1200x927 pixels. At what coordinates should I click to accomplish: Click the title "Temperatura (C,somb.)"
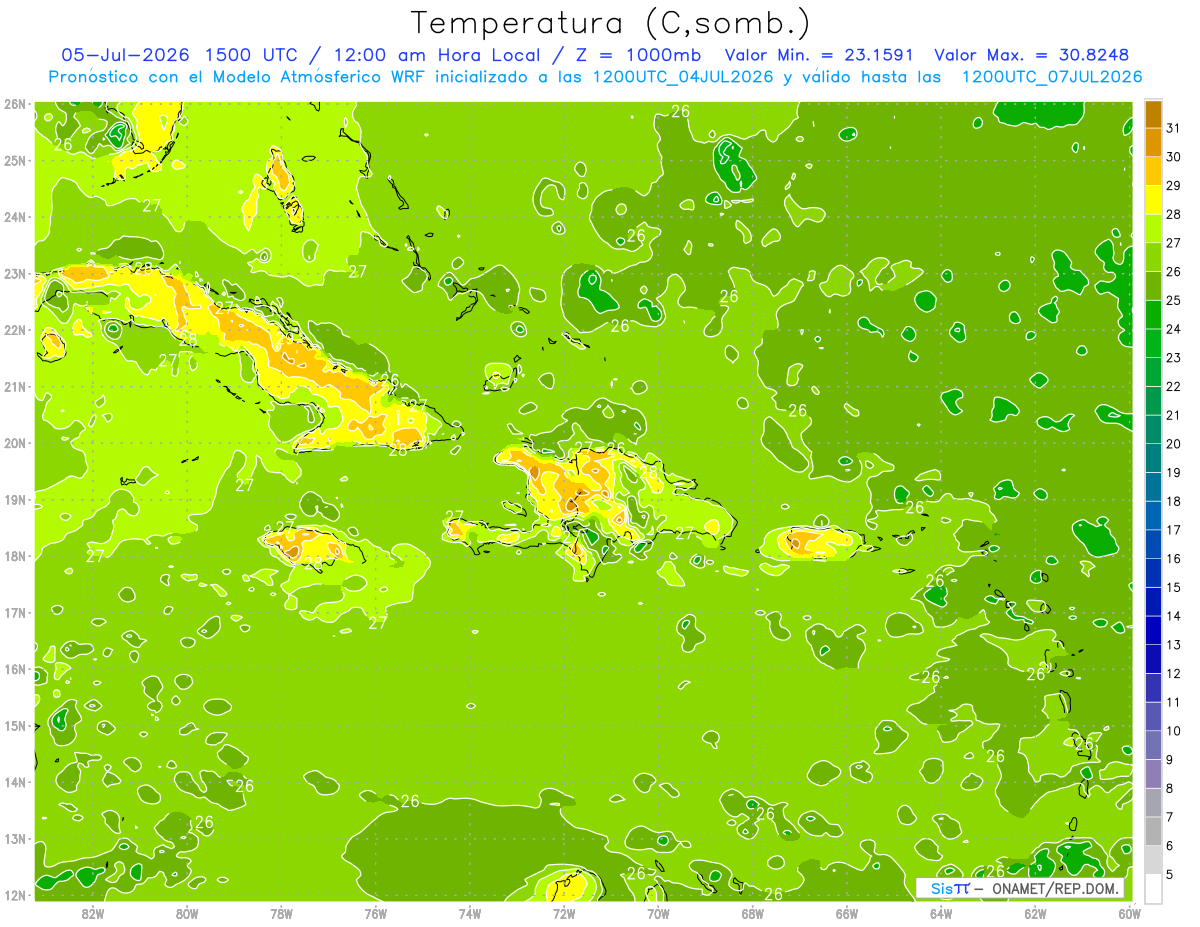tap(610, 23)
